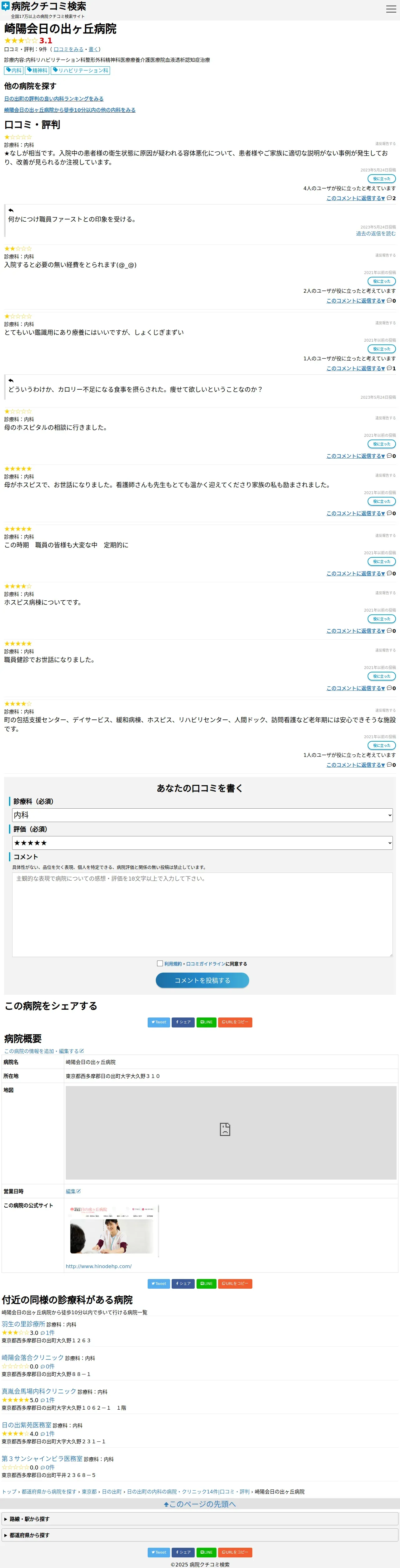Focus the review comment text area
Image resolution: width=400 pixels, height=1568 pixels.
tap(202, 915)
